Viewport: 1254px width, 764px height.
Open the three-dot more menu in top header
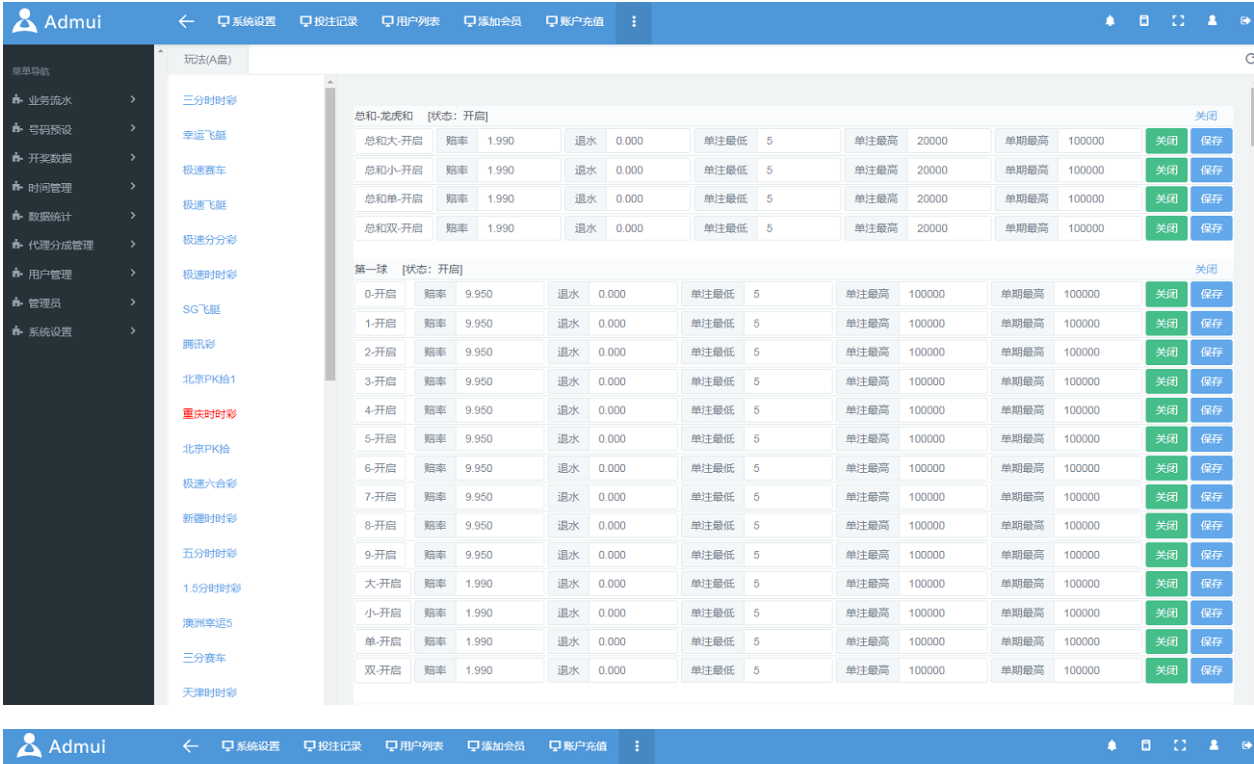click(x=634, y=21)
